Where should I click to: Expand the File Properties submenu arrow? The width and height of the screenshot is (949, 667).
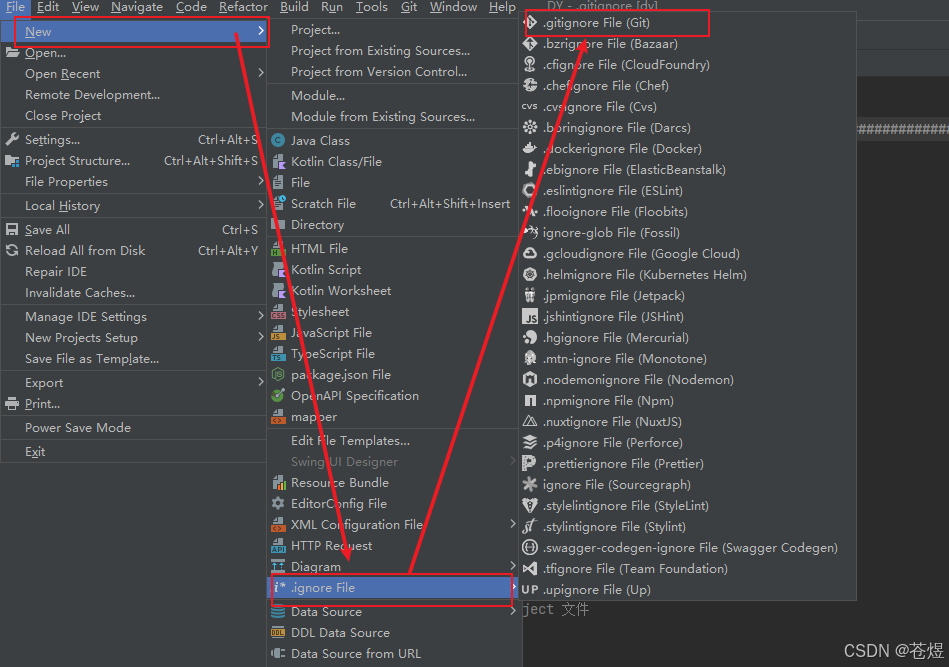[x=261, y=181]
